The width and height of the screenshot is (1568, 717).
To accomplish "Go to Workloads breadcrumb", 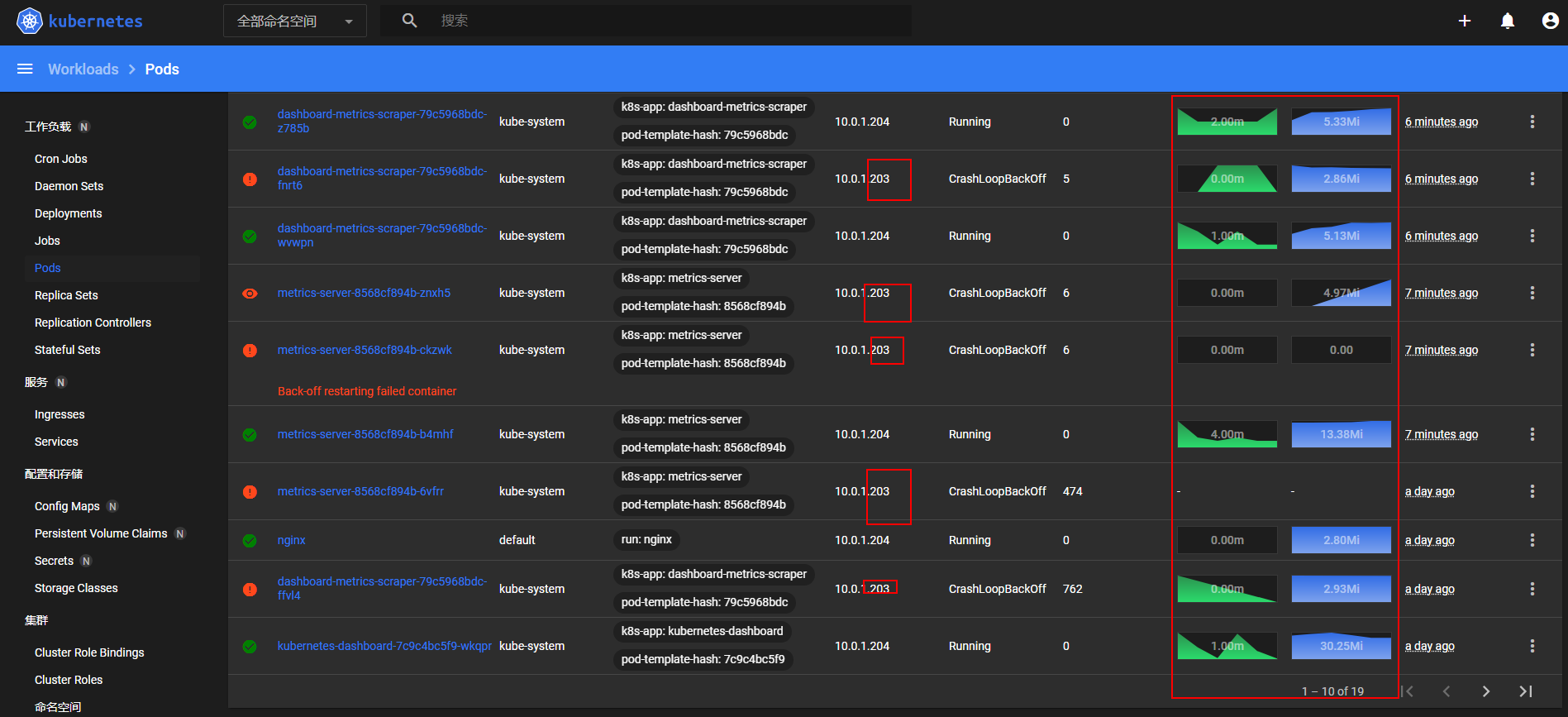I will [x=83, y=69].
